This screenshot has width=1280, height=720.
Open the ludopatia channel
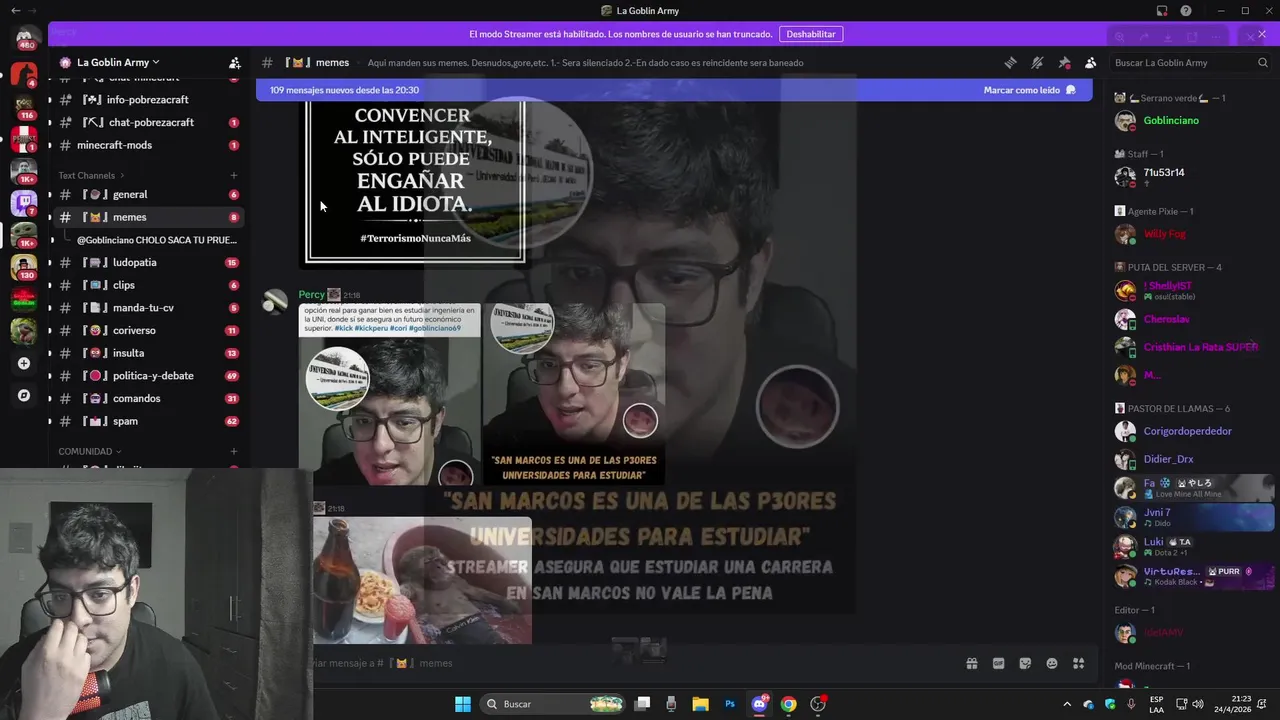[x=148, y=262]
